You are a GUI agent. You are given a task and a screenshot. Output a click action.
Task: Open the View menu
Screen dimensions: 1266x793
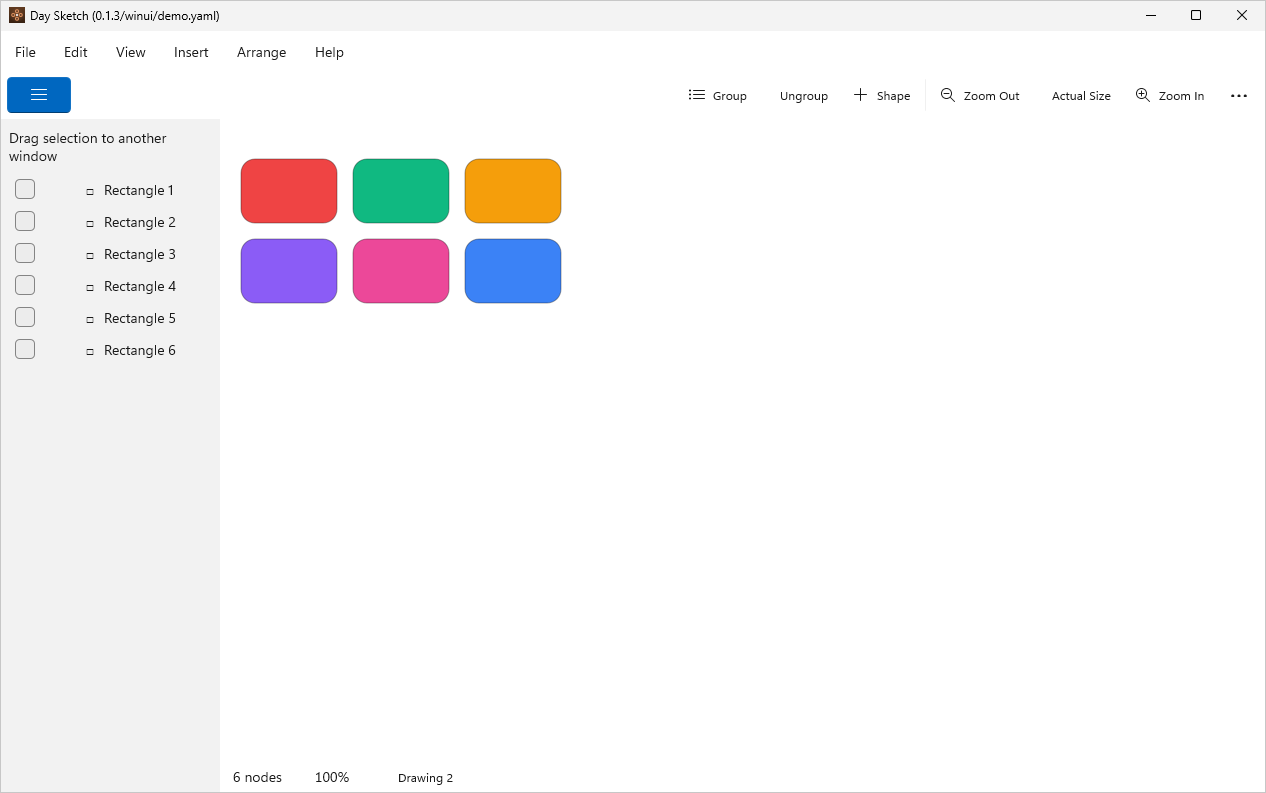click(131, 52)
